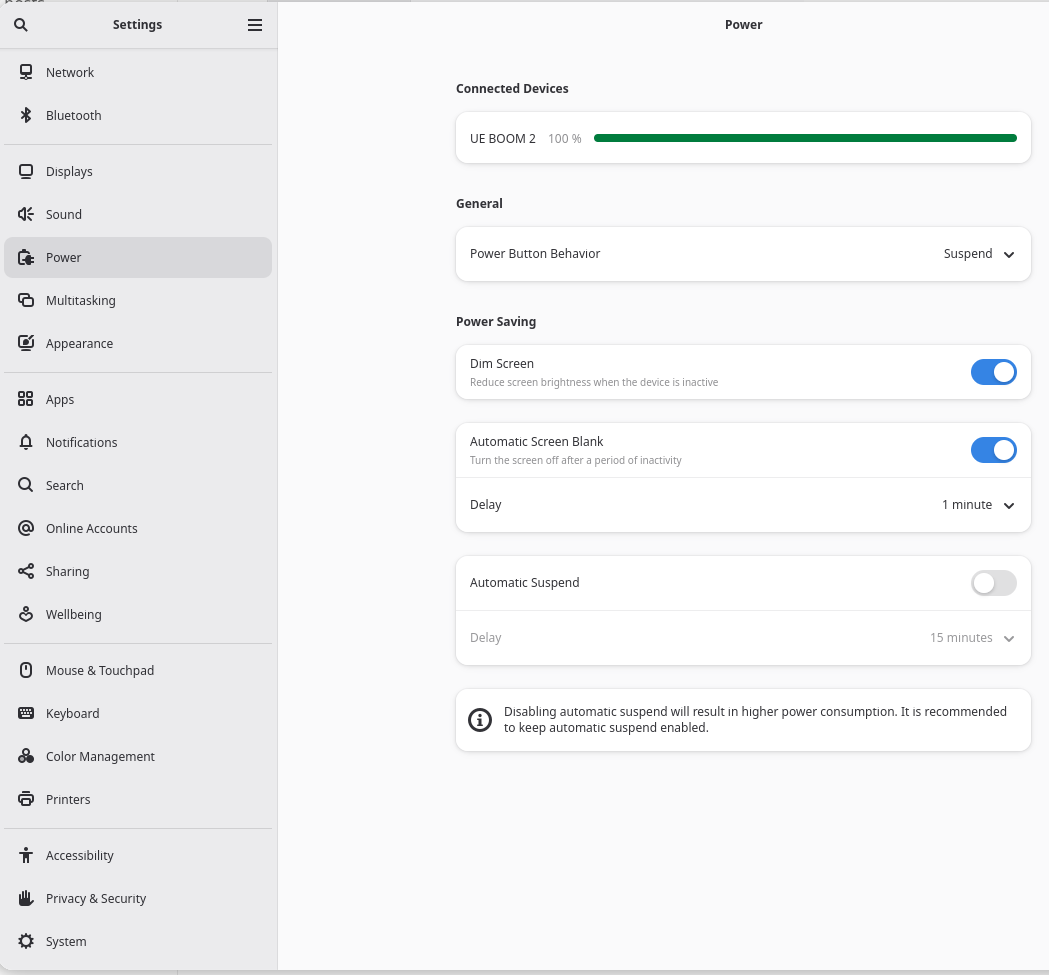Open Power Button Behavior dropdown
Image resolution: width=1049 pixels, height=975 pixels.
(979, 254)
